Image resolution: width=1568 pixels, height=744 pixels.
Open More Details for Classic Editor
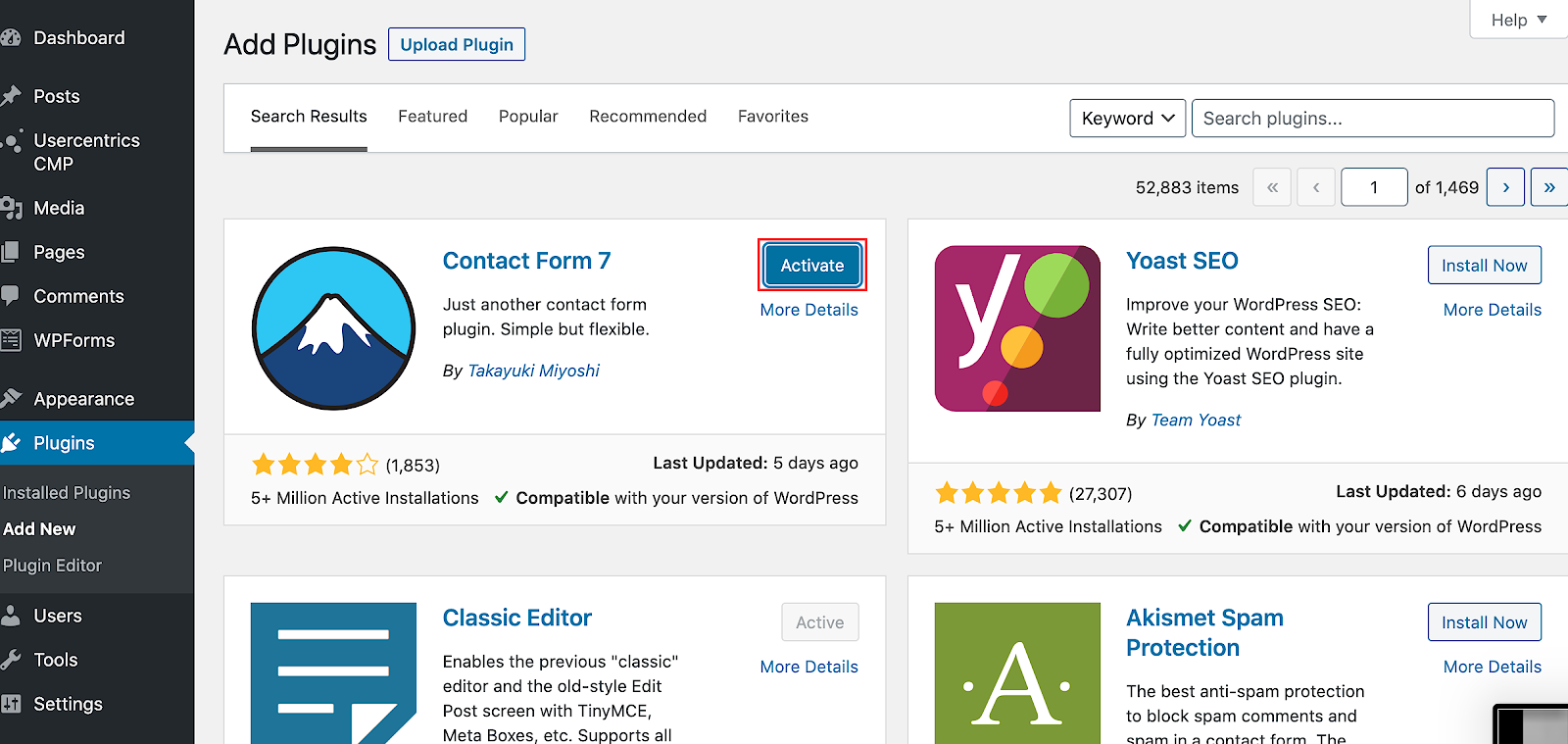[809, 667]
